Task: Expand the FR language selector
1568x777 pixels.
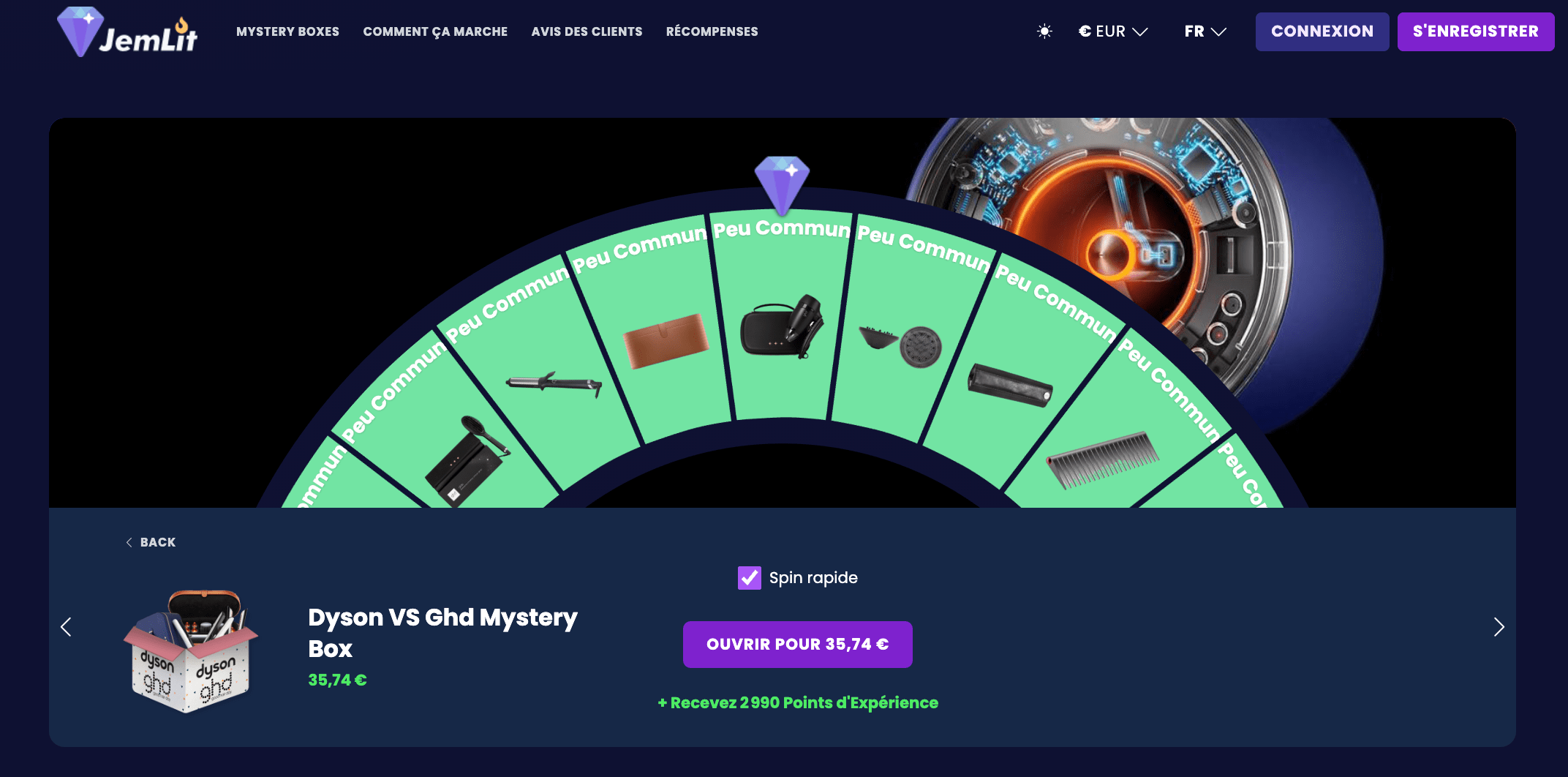Action: pos(1205,31)
